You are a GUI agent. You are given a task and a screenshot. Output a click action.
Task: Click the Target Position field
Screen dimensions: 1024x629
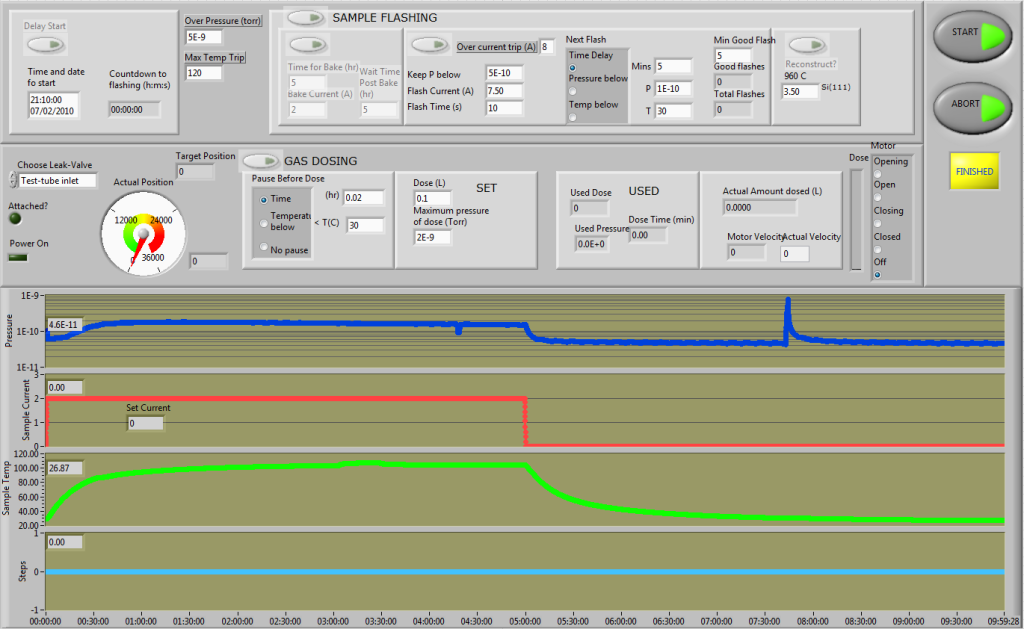coord(195,171)
